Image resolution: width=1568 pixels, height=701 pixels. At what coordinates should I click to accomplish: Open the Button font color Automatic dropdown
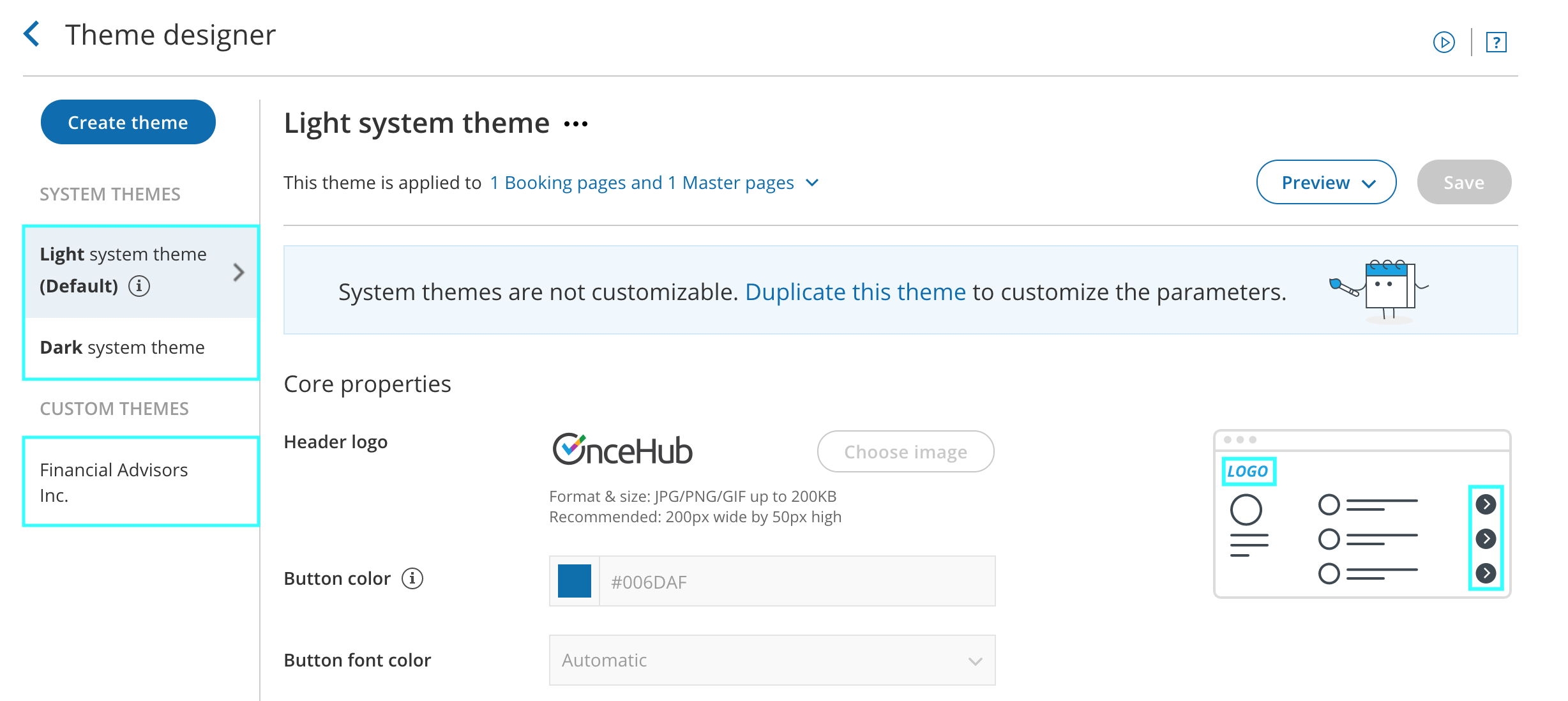coord(772,660)
